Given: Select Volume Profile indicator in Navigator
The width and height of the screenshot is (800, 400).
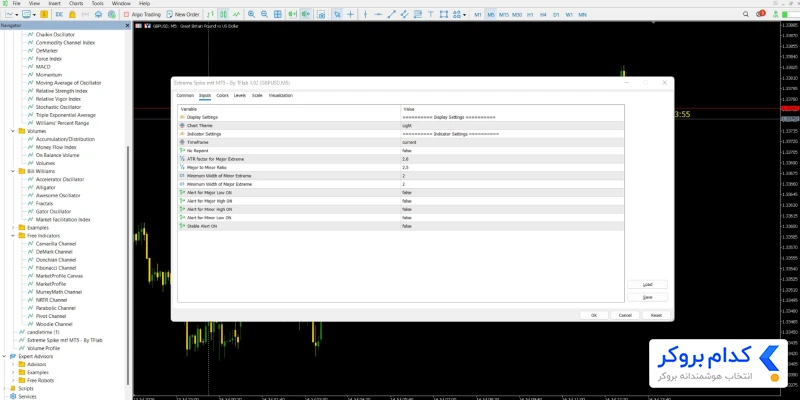Looking at the screenshot, I should click(x=43, y=348).
